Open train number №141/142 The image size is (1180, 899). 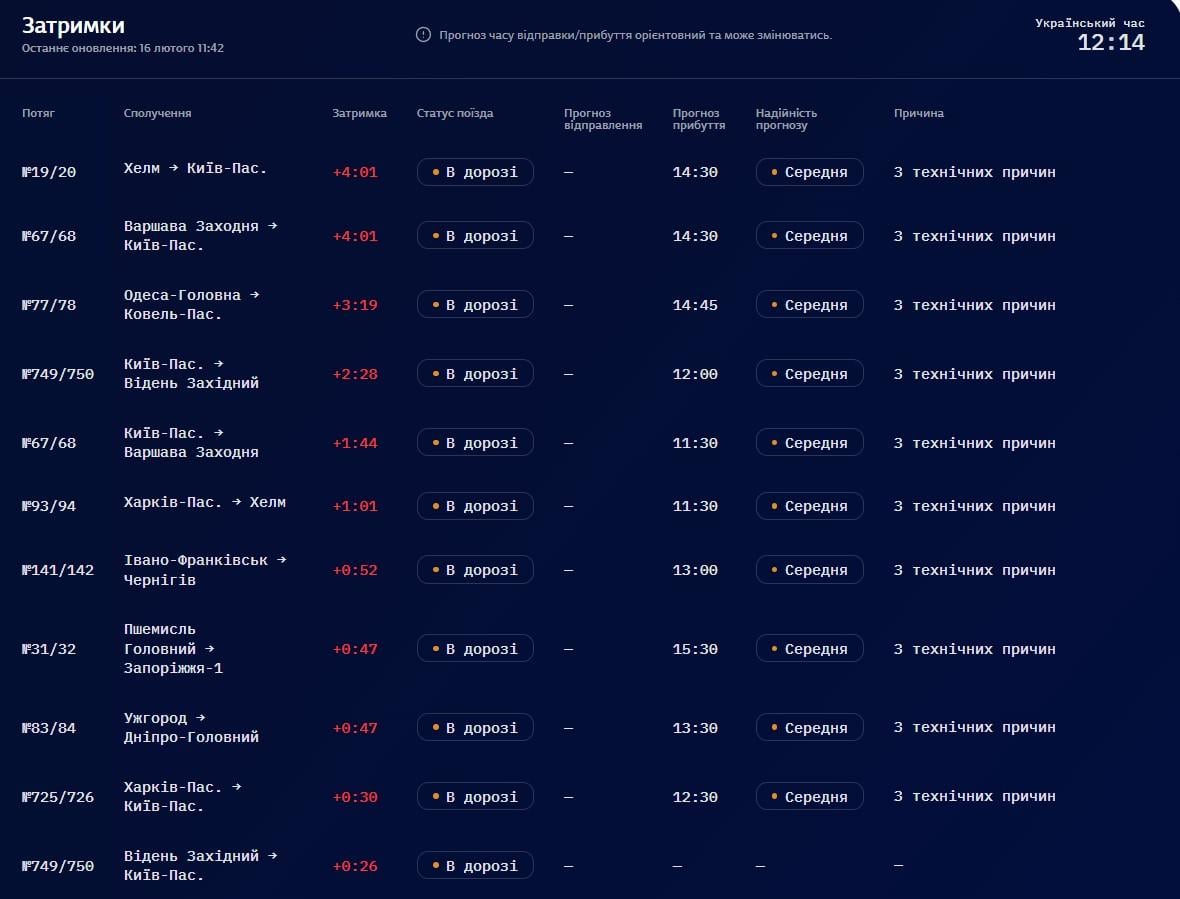58,570
